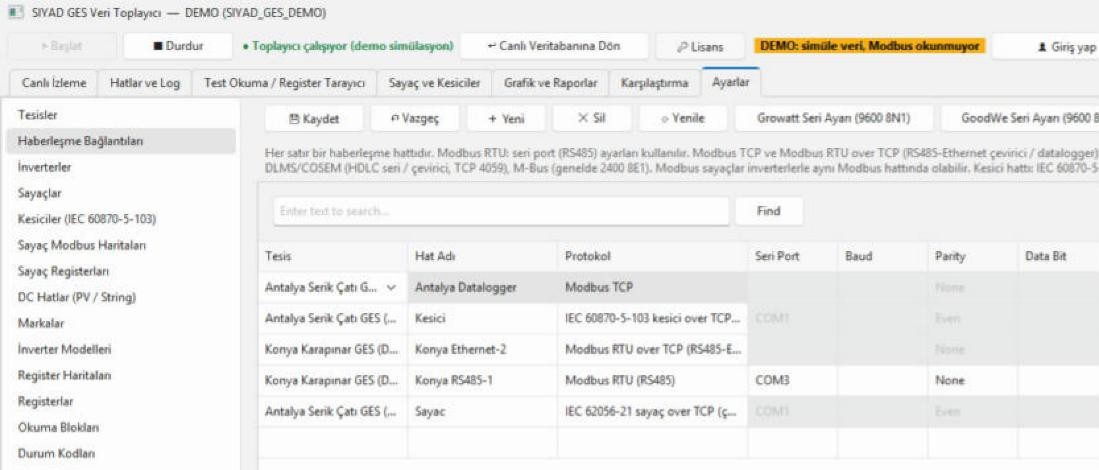The width and height of the screenshot is (1099, 470).
Task: Click the Baud column header
Action: (882, 257)
